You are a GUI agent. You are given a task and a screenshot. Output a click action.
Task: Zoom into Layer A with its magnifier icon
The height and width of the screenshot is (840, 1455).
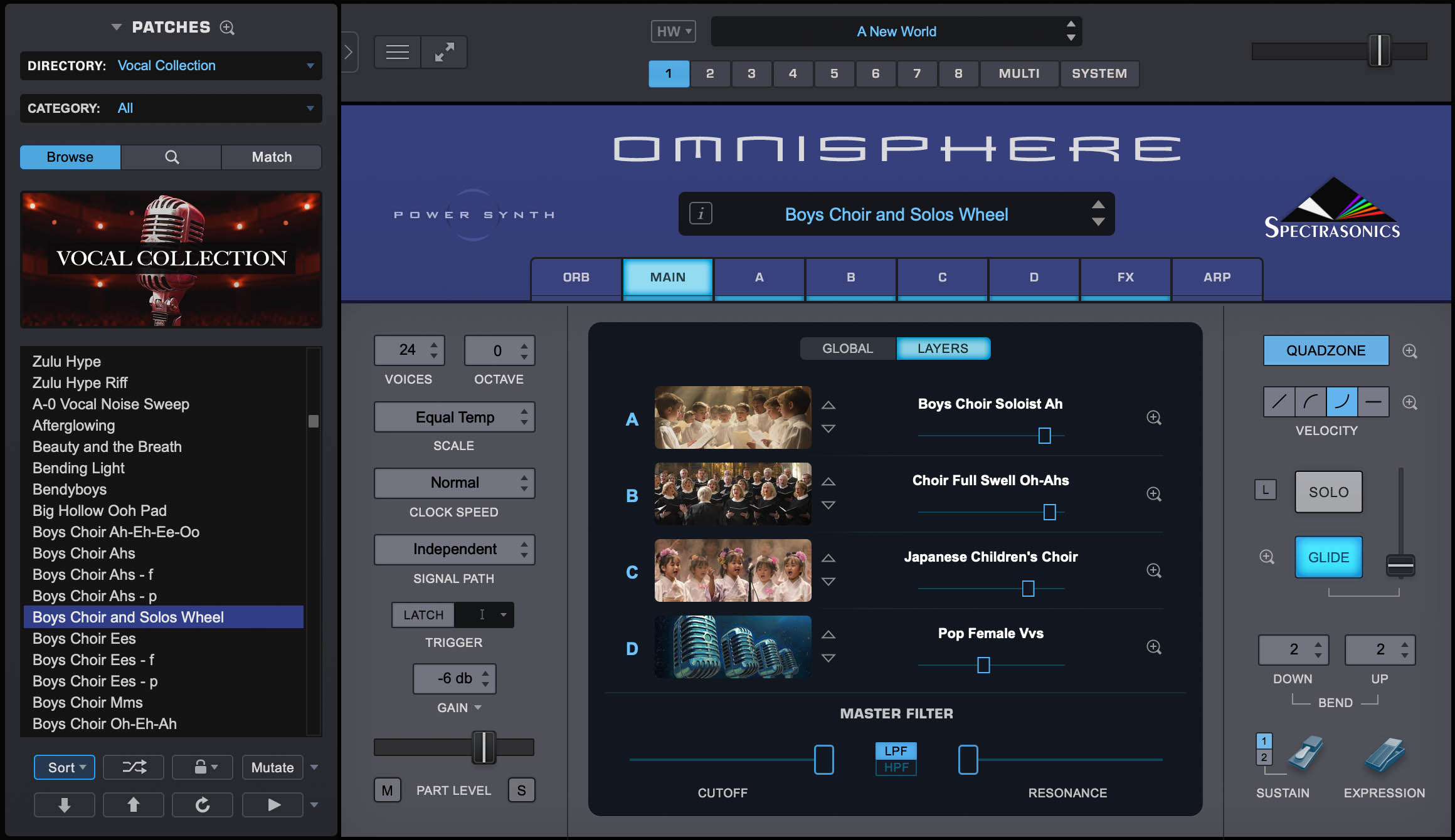(x=1153, y=418)
